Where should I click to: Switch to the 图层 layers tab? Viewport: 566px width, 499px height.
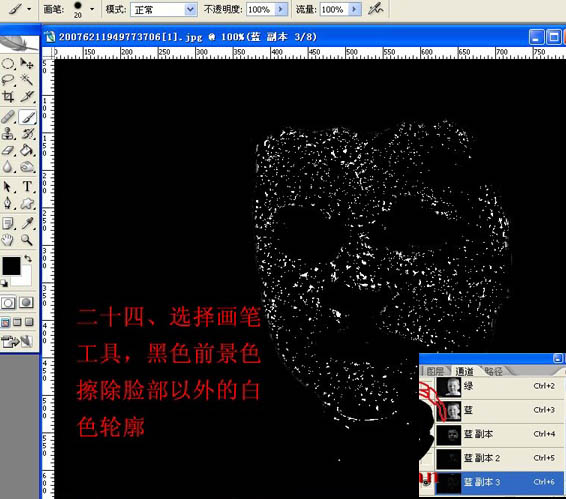pos(435,371)
